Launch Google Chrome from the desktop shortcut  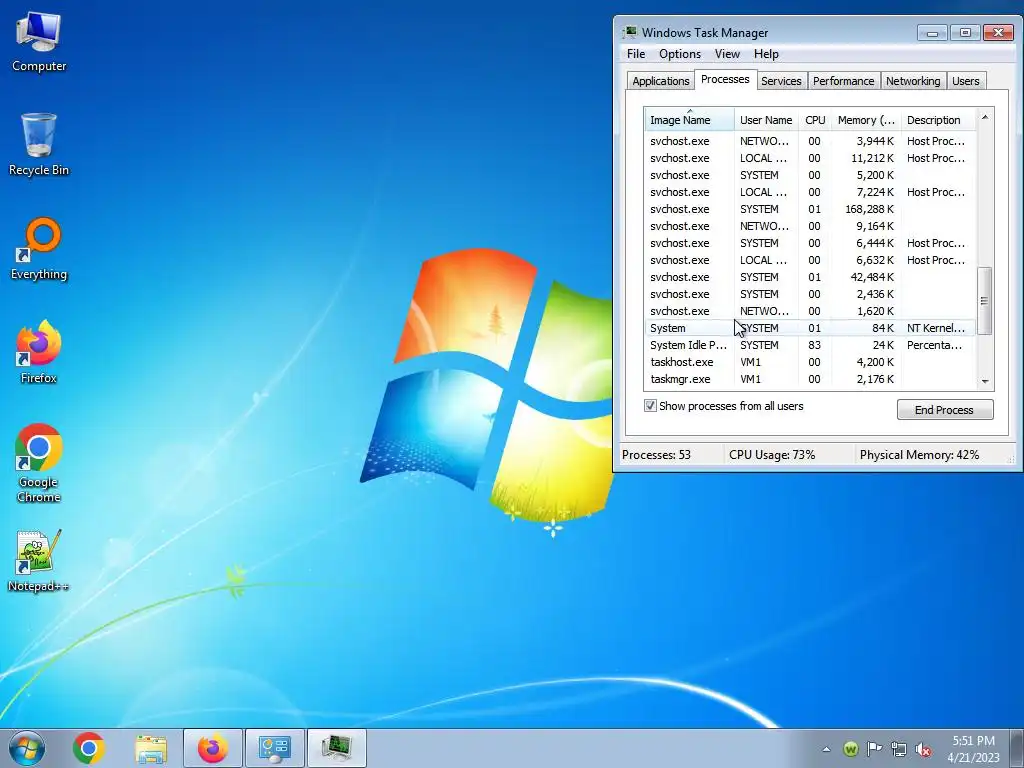click(39, 463)
